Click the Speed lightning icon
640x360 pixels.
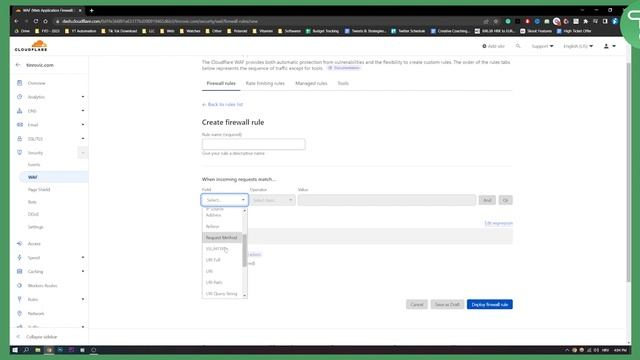click(x=20, y=258)
